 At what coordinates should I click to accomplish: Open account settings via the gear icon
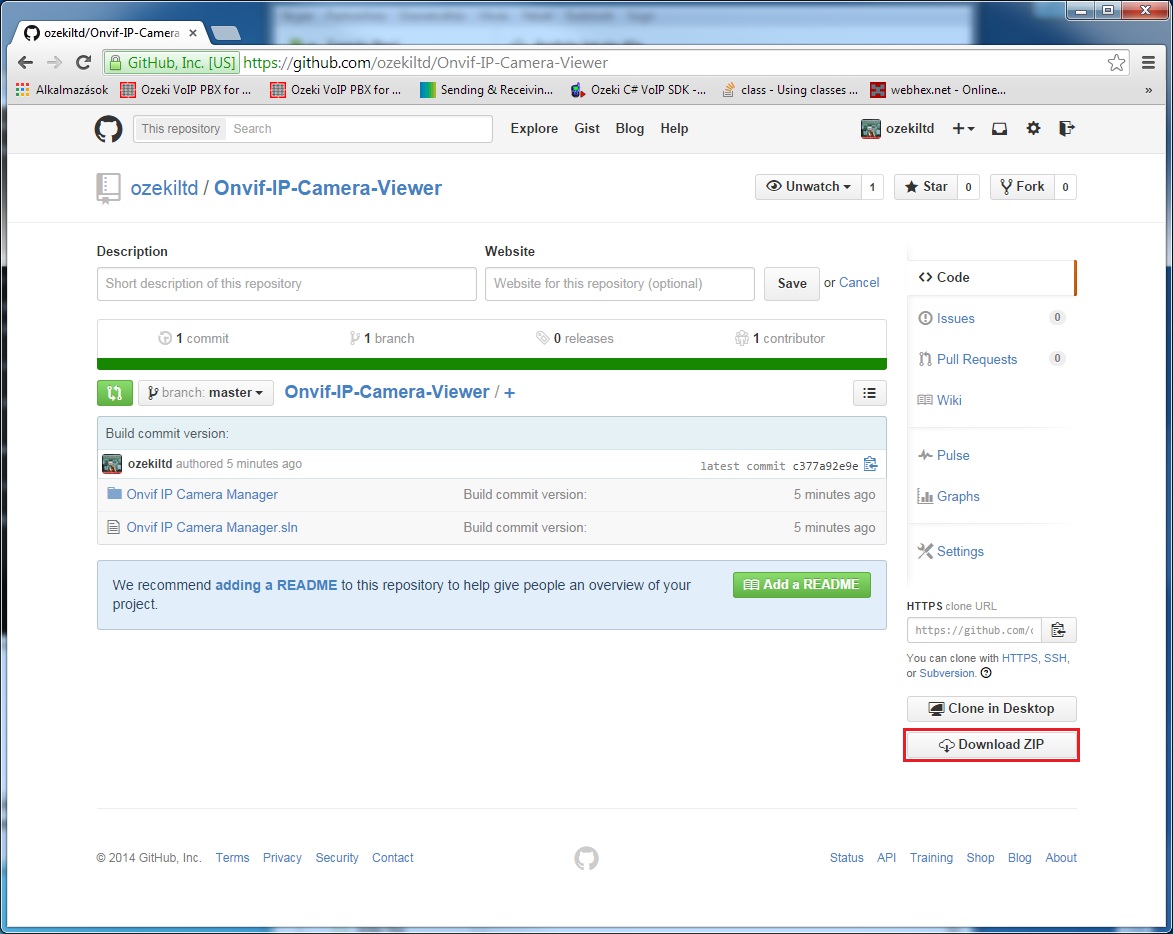point(1033,128)
